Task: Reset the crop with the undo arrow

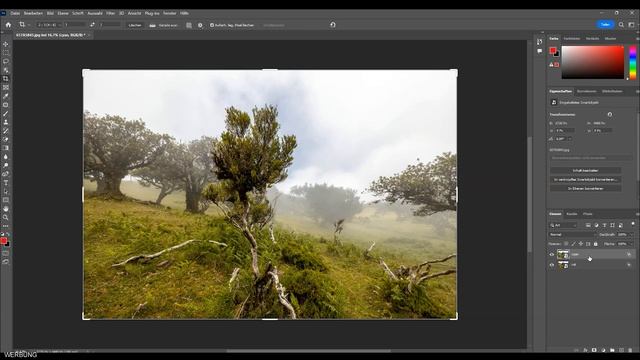Action: pyautogui.click(x=333, y=25)
